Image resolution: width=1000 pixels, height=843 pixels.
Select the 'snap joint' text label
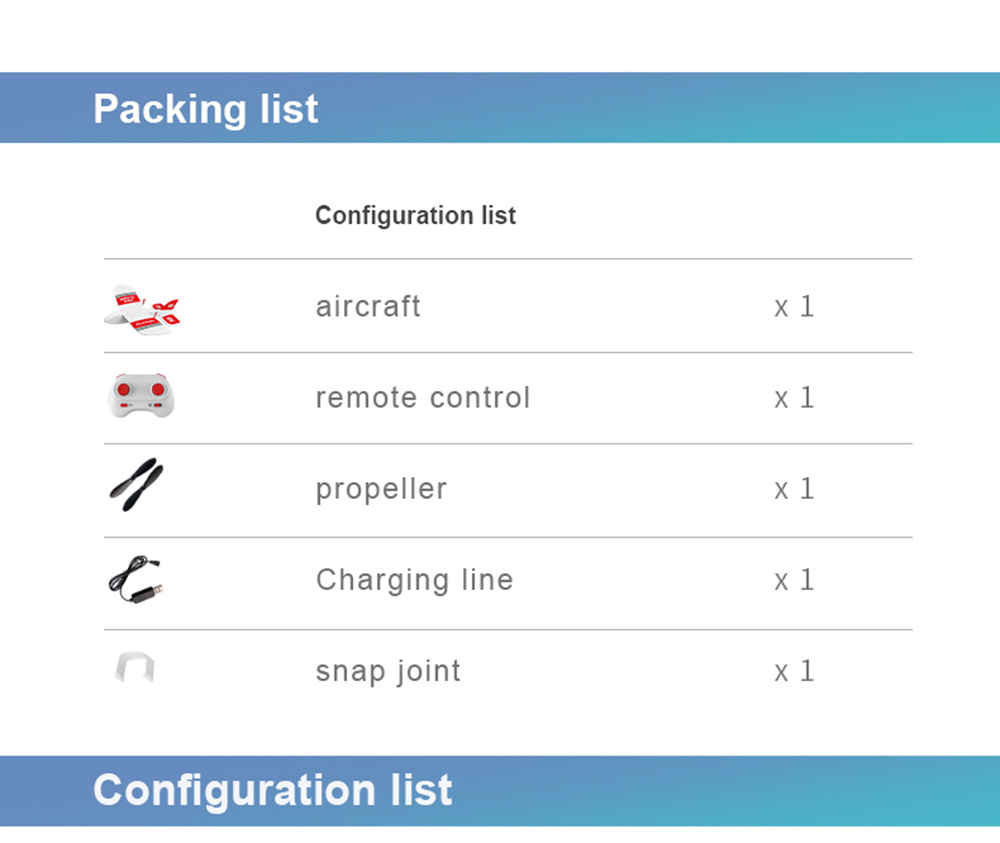point(388,671)
